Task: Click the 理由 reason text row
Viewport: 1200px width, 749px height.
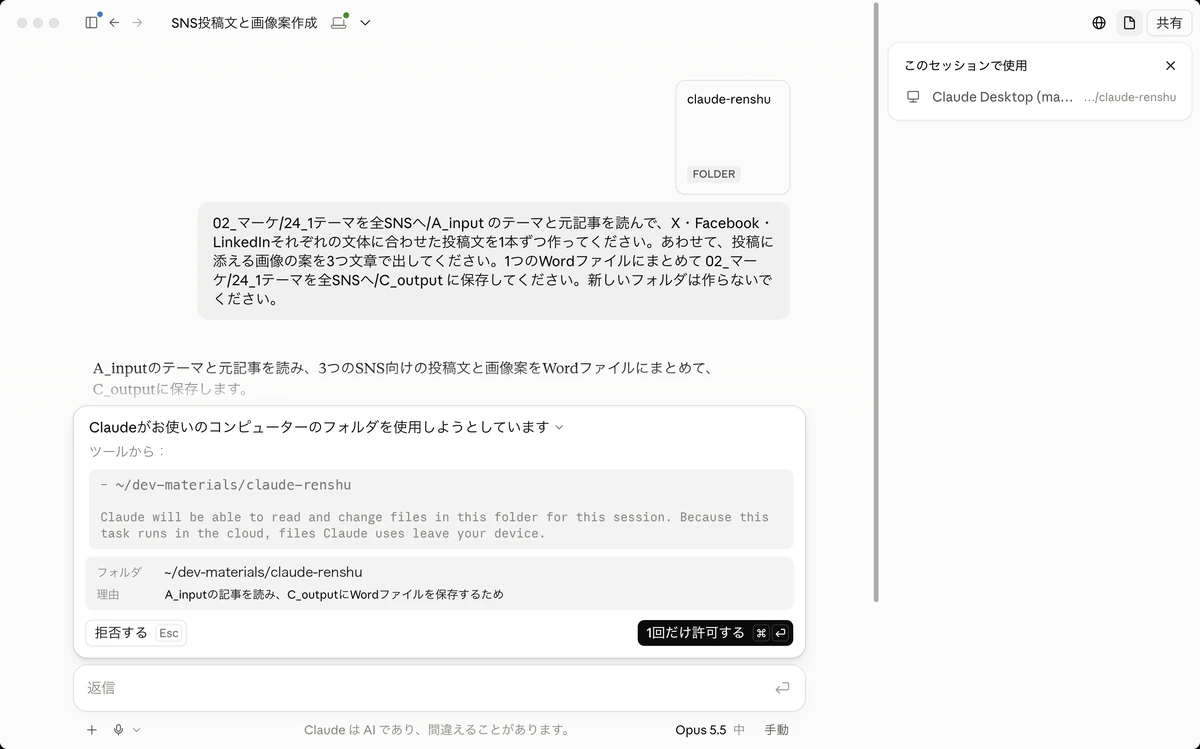Action: coord(439,595)
